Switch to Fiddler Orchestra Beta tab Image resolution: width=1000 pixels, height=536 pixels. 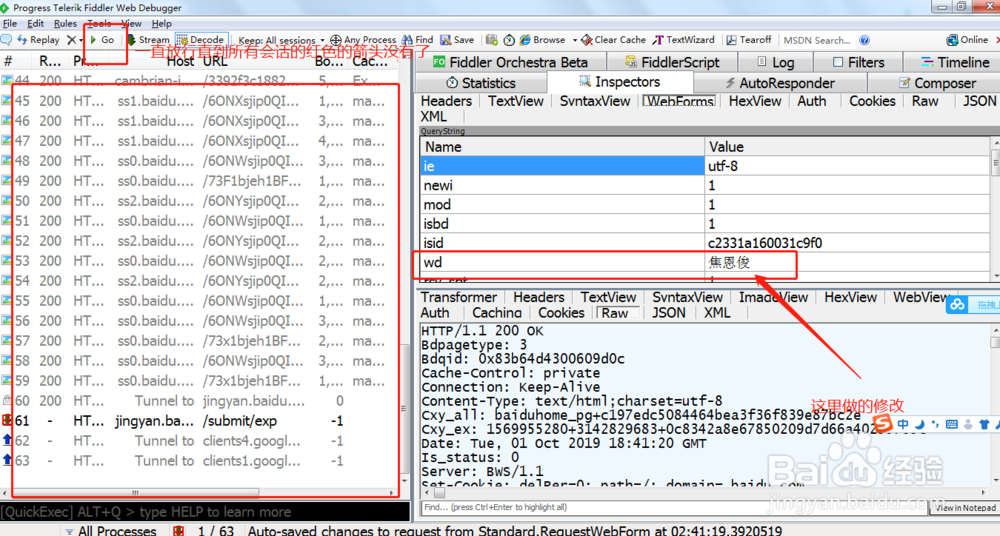click(x=510, y=63)
